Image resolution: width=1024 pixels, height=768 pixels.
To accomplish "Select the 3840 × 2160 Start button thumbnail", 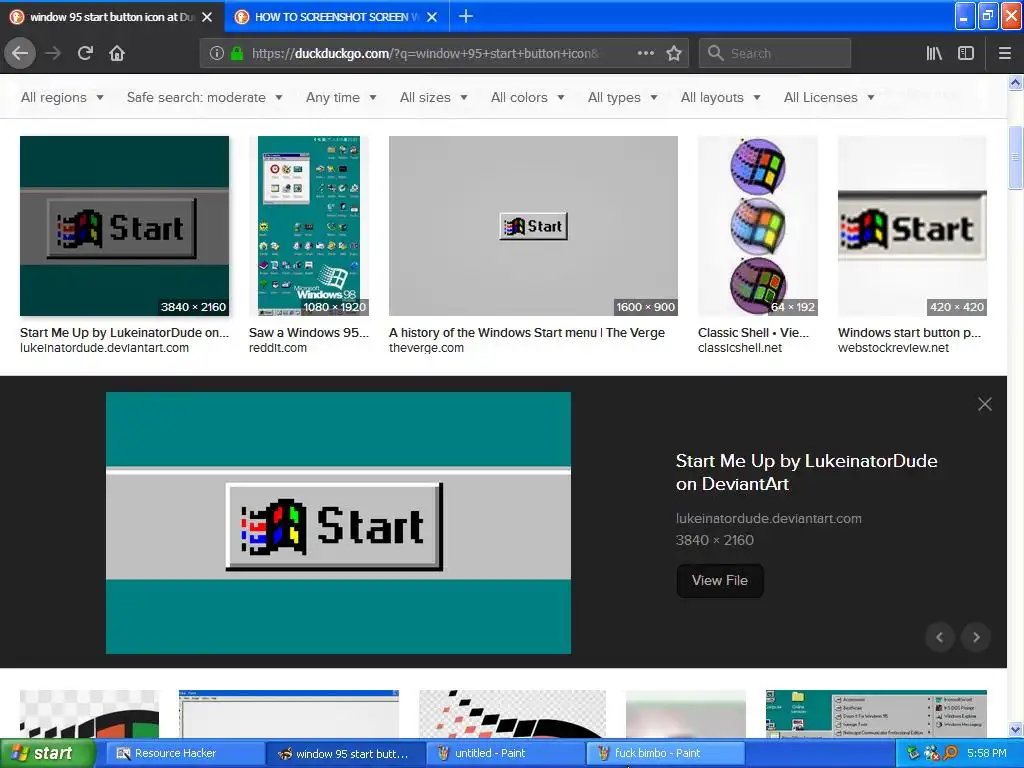I will [124, 226].
